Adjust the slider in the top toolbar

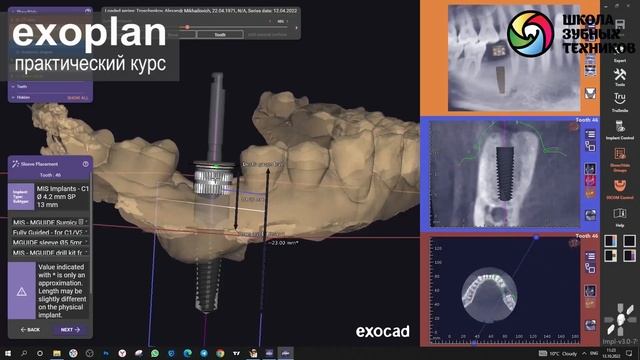click(x=187, y=27)
